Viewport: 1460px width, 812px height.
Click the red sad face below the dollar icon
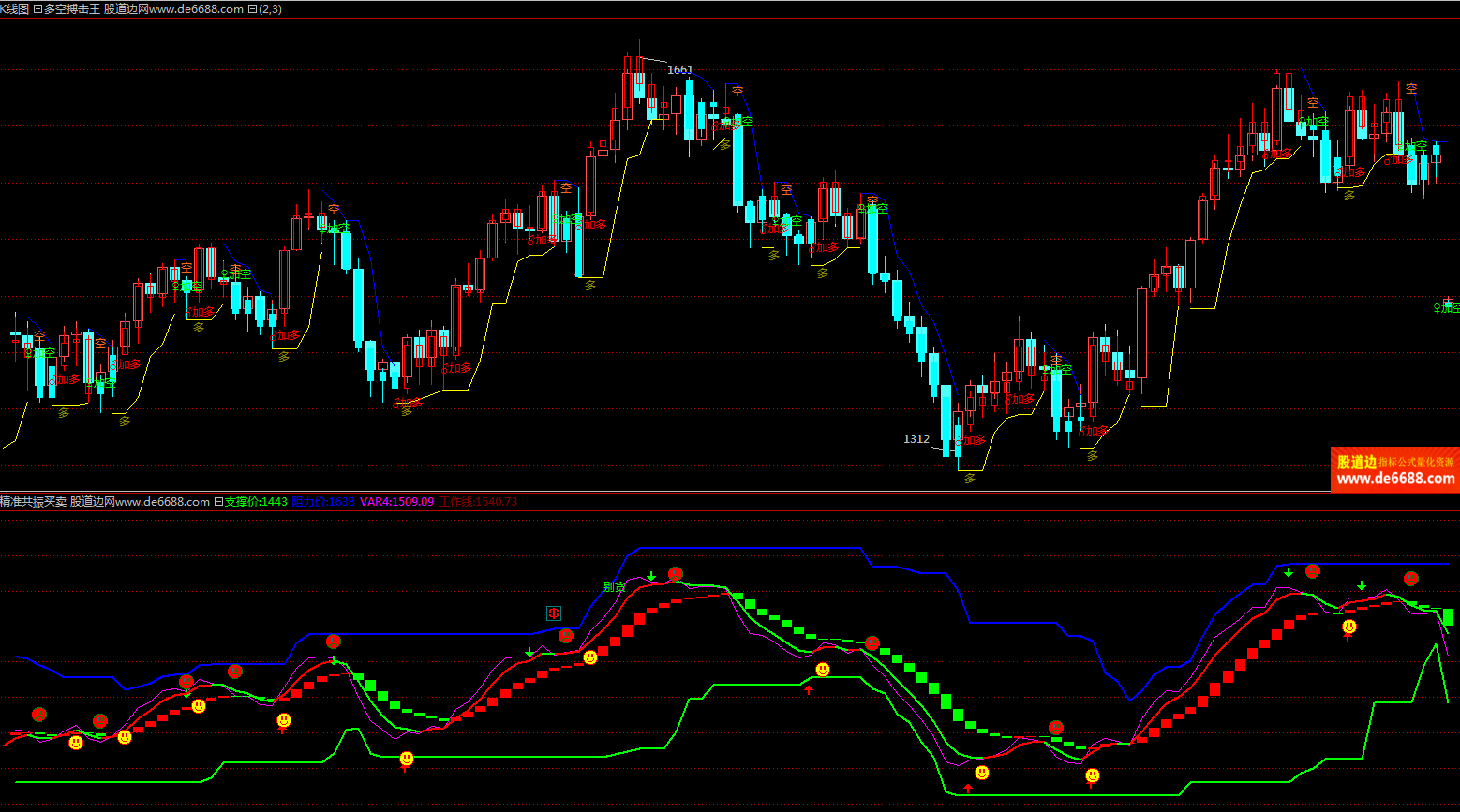pos(566,636)
